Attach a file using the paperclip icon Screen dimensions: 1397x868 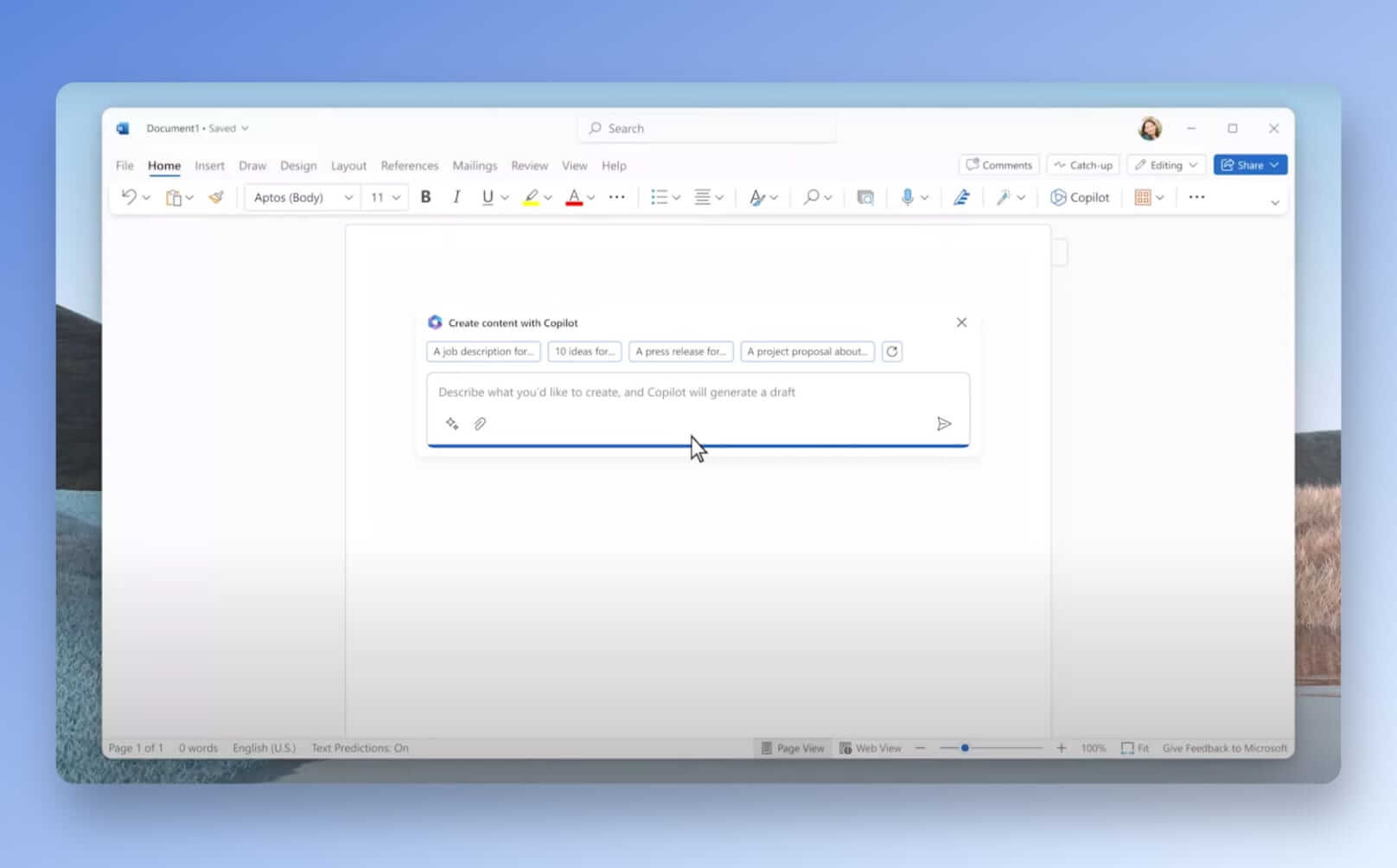pyautogui.click(x=481, y=424)
